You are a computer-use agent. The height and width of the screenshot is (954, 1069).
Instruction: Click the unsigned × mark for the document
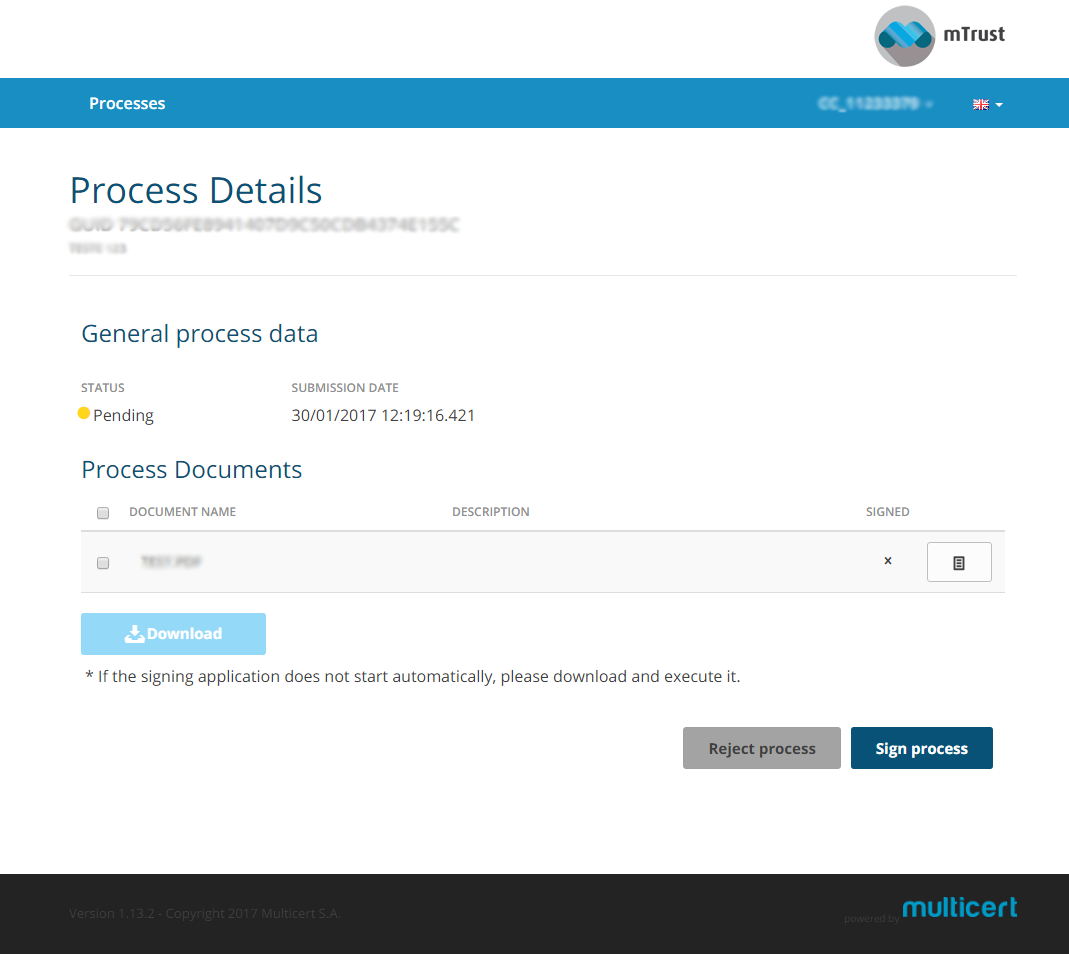pyautogui.click(x=887, y=561)
